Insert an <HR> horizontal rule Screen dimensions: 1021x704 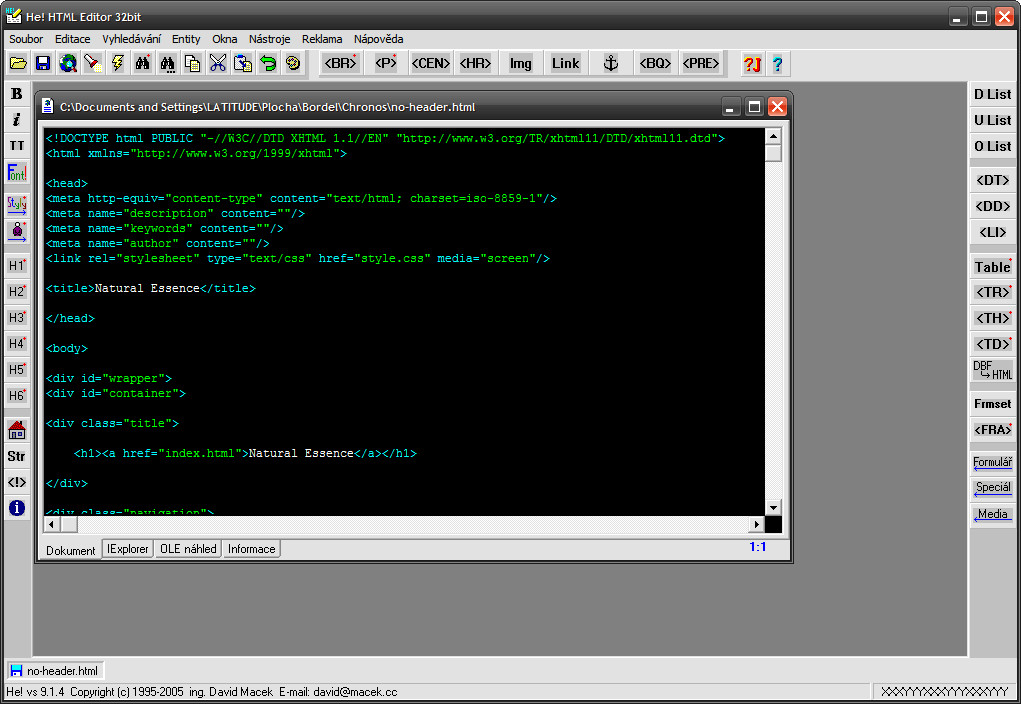click(475, 63)
